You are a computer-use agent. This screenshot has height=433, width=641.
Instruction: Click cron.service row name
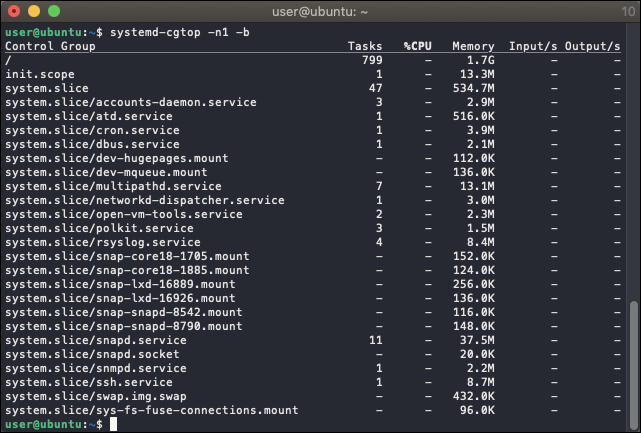[x=92, y=130]
